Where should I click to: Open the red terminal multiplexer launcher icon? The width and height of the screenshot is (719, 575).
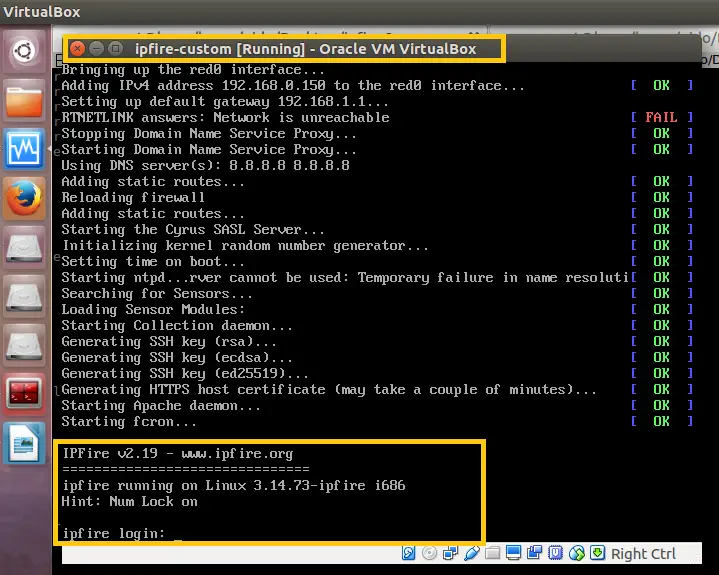point(24,394)
